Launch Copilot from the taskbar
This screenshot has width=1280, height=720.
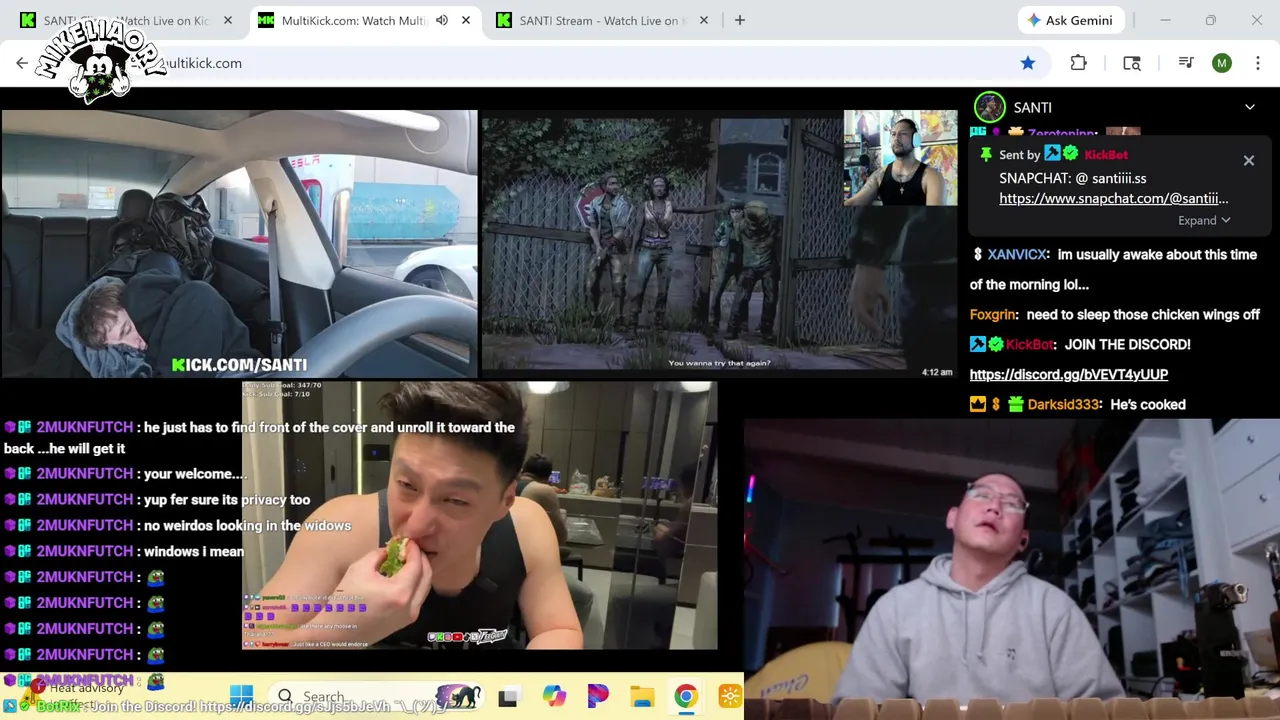(554, 696)
